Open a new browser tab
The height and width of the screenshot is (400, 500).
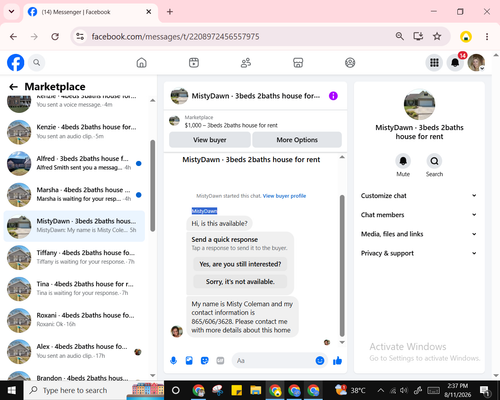pos(170,12)
